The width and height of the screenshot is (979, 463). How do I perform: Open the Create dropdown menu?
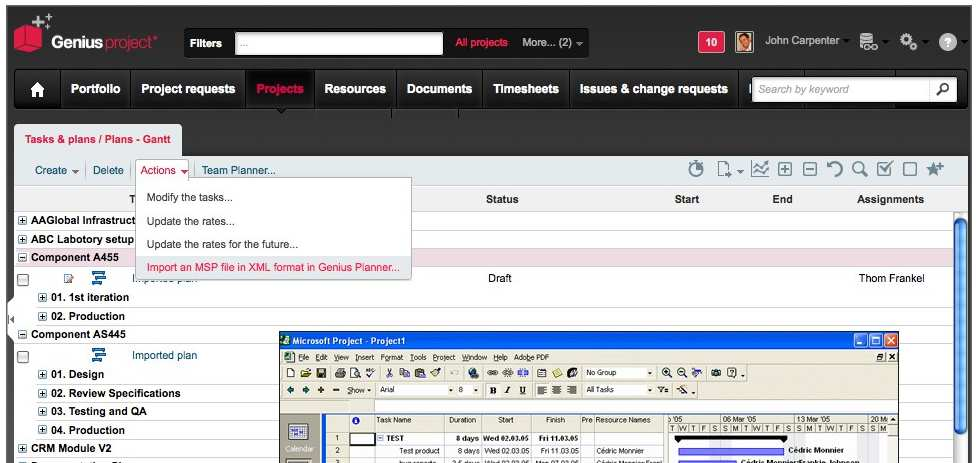pos(56,170)
